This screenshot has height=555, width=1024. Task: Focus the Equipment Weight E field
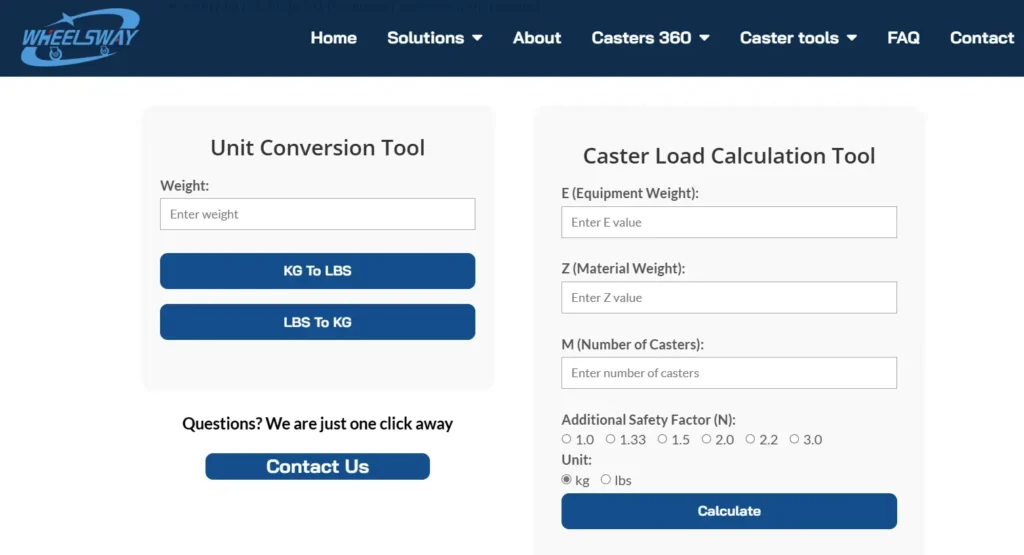pyautogui.click(x=729, y=222)
